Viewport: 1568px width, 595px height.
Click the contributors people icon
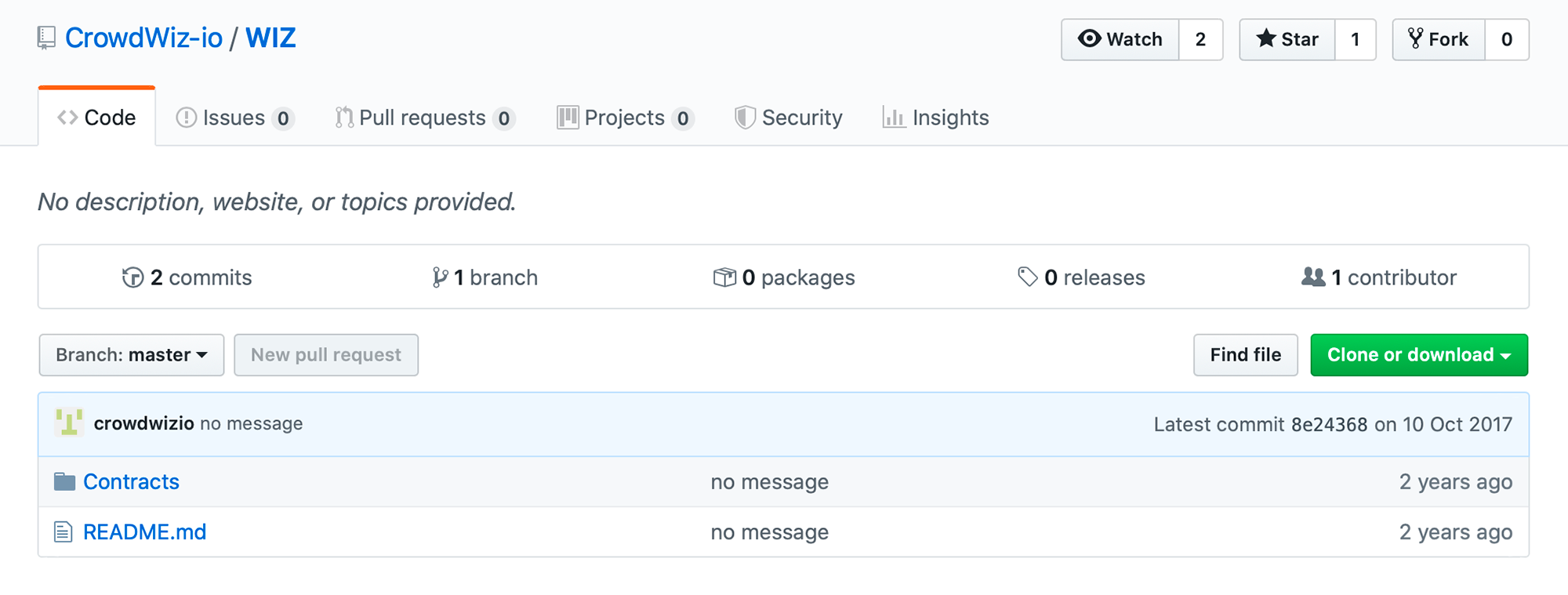[x=1313, y=277]
